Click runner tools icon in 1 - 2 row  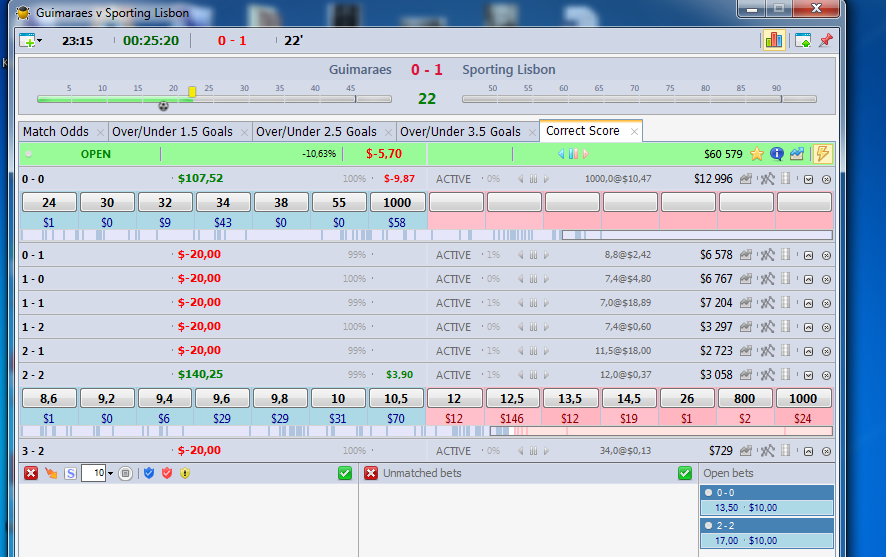click(x=767, y=327)
